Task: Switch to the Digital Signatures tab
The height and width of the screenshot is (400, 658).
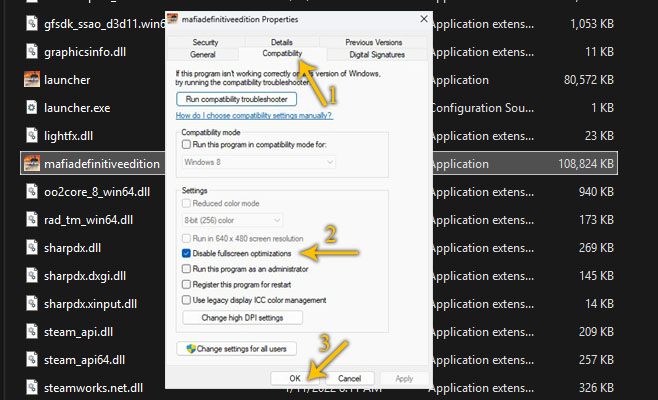Action: 377,55
